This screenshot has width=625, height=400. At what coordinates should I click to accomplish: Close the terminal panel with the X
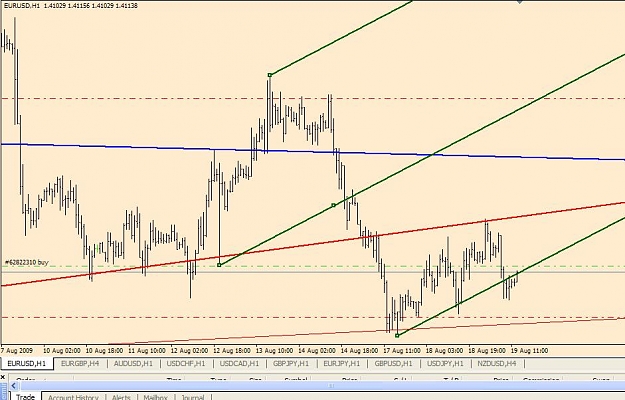[3, 376]
